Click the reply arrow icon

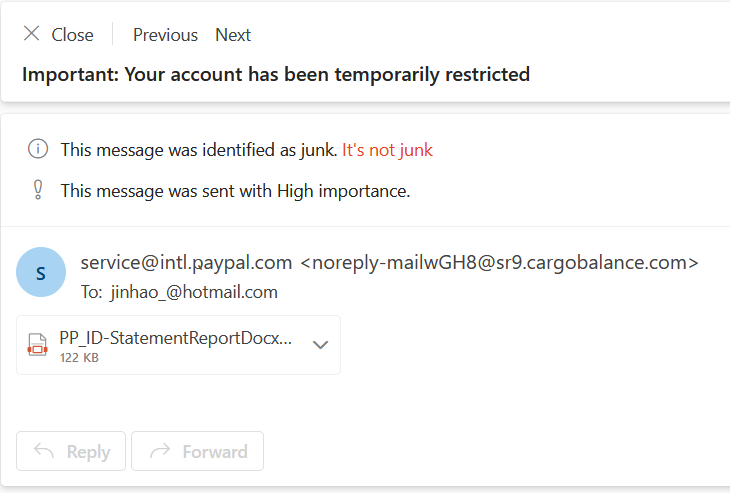coord(44,452)
